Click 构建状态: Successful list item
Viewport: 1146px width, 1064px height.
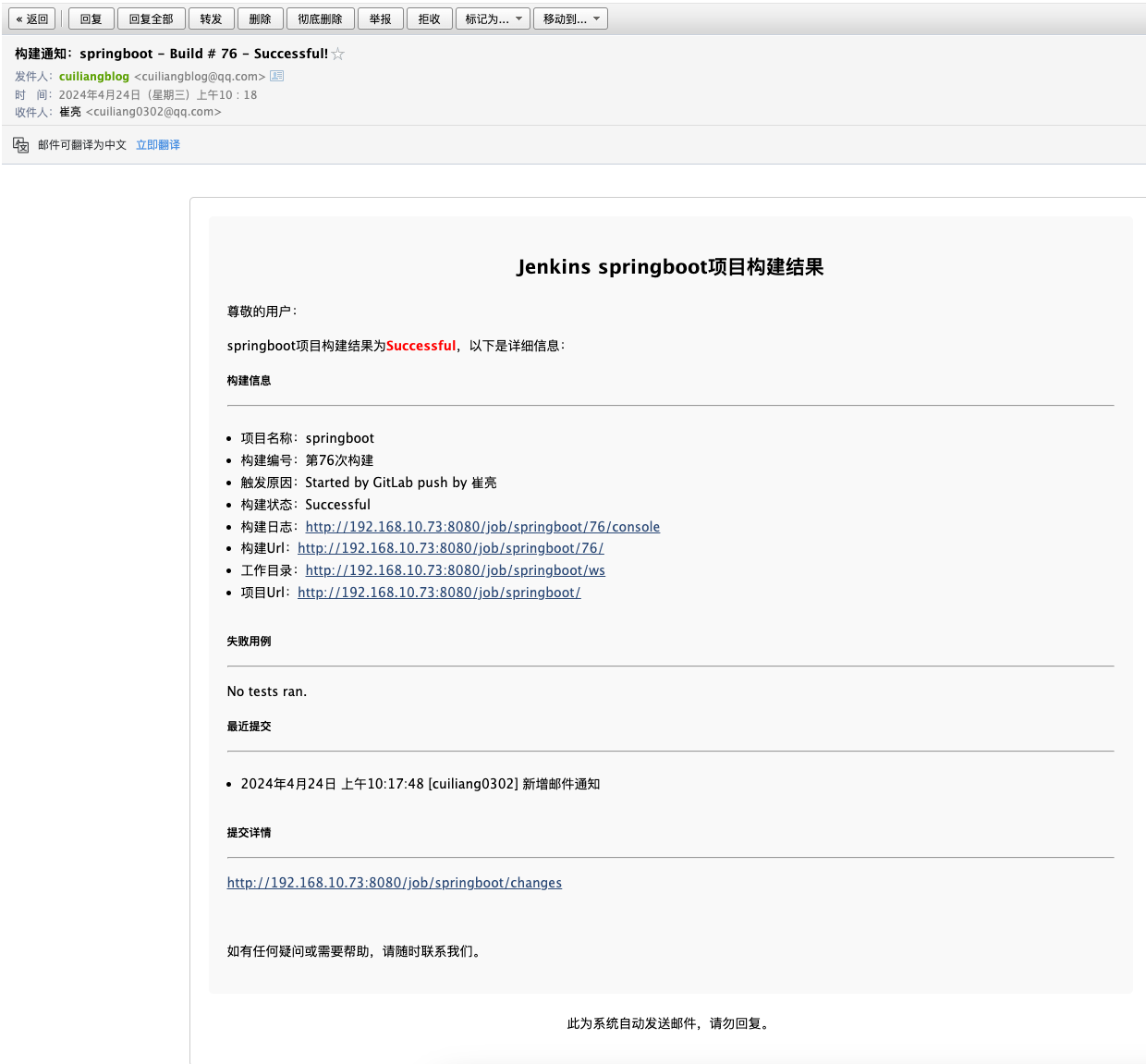click(x=306, y=505)
